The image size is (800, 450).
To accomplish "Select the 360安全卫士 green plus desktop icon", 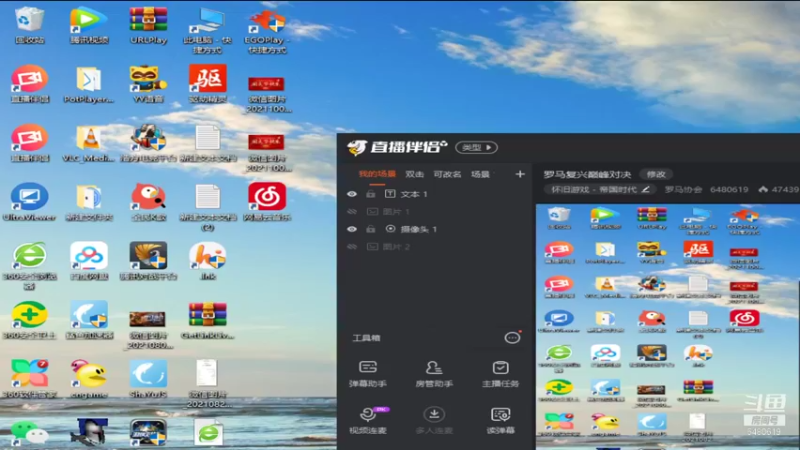I will pos(29,321).
